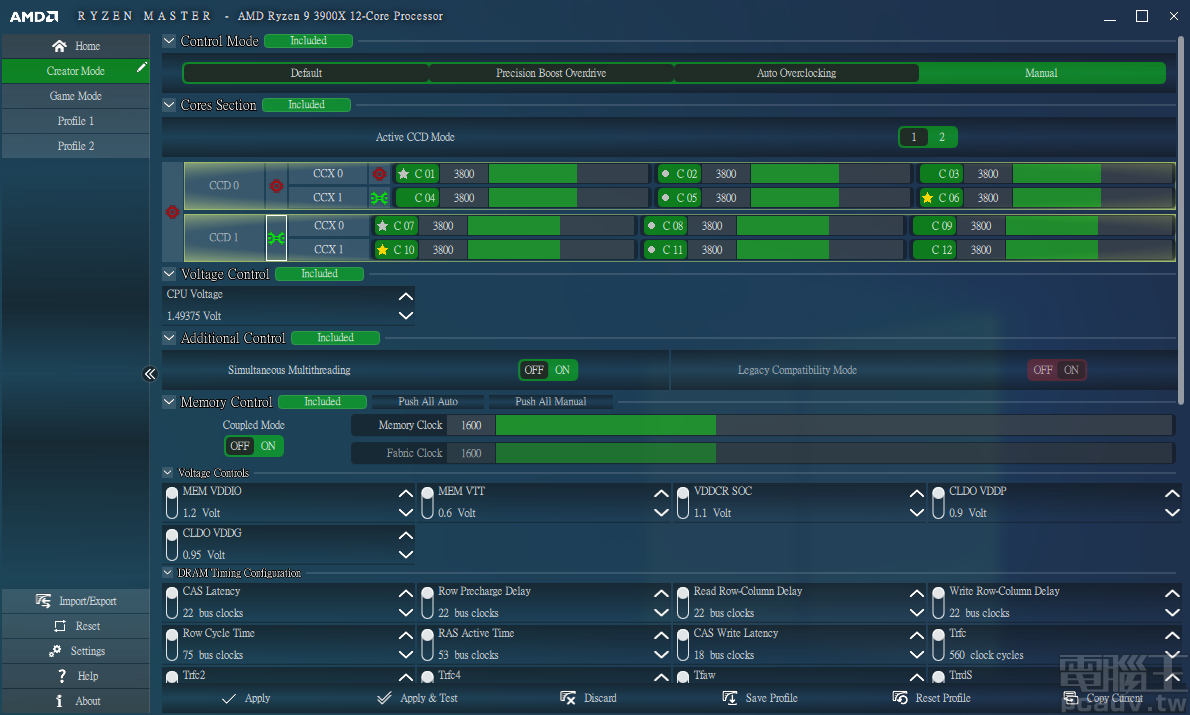Click the pencil edit icon on Creator Mode
This screenshot has width=1190, height=715.
(x=142, y=68)
